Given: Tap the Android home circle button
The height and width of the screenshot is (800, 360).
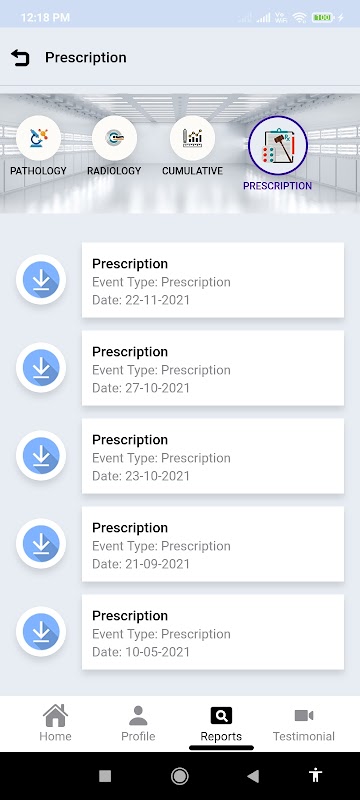Looking at the screenshot, I should 179,776.
